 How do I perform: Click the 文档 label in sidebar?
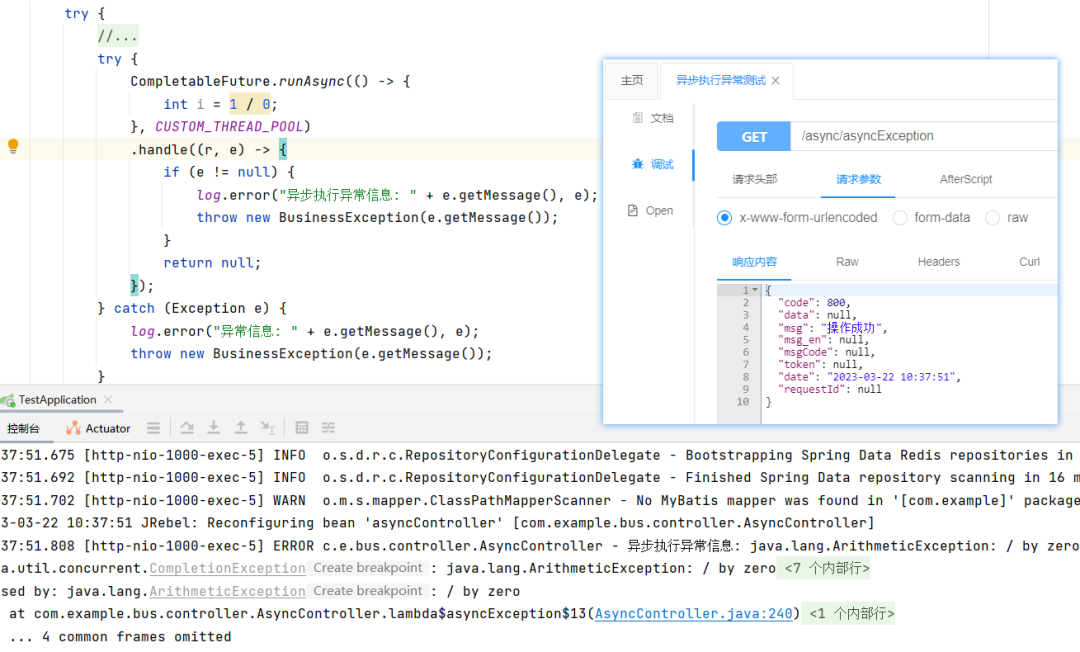point(662,118)
